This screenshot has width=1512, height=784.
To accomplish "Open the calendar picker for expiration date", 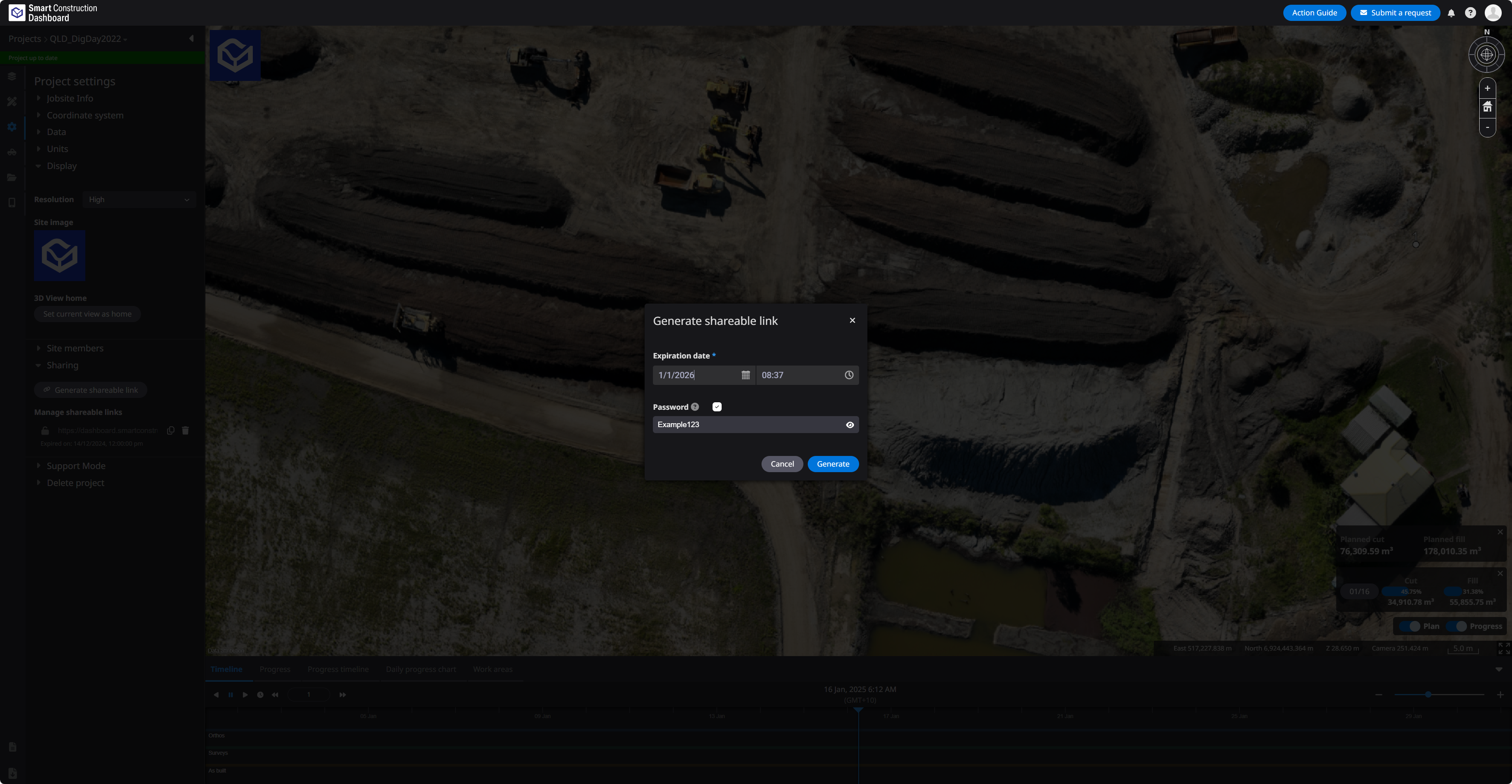I will click(x=745, y=375).
